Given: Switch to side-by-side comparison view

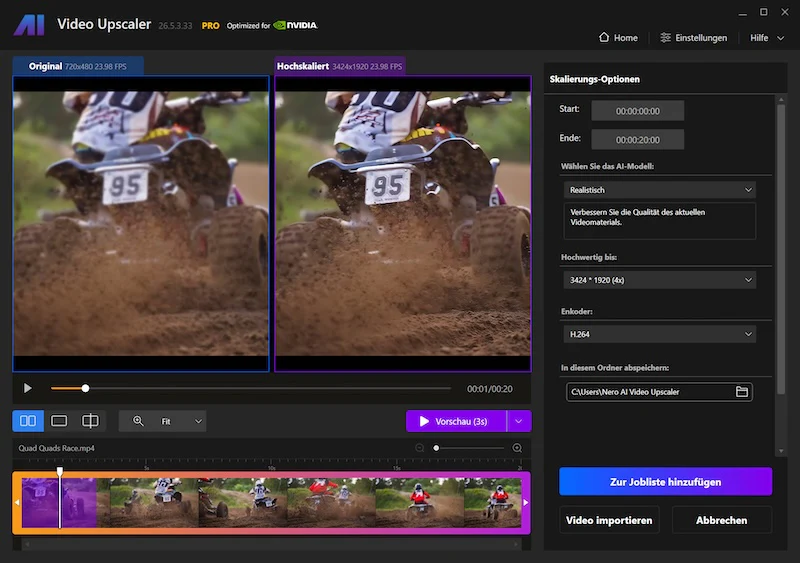Looking at the screenshot, I should tap(28, 421).
